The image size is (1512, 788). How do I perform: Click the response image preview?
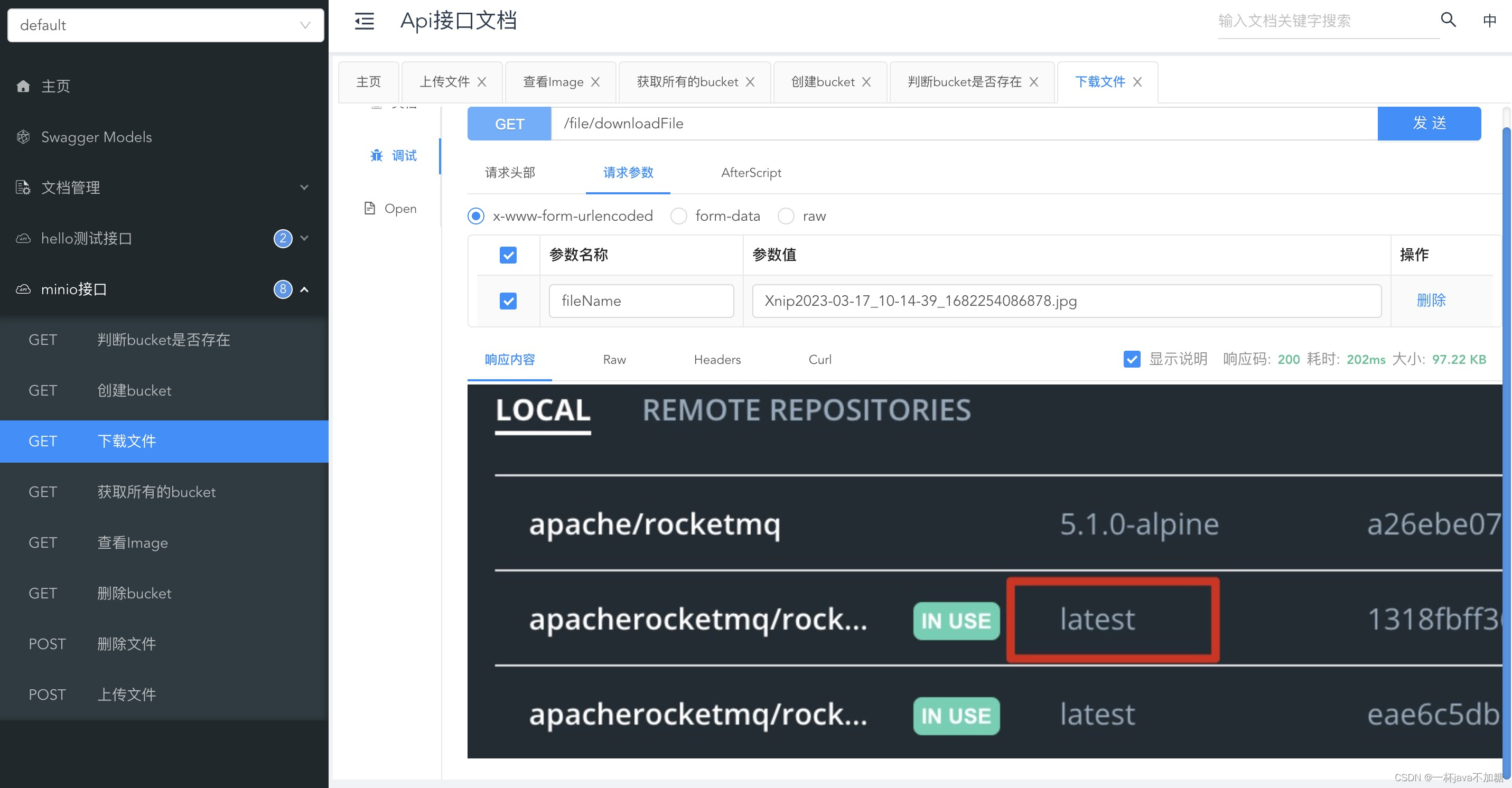click(984, 571)
